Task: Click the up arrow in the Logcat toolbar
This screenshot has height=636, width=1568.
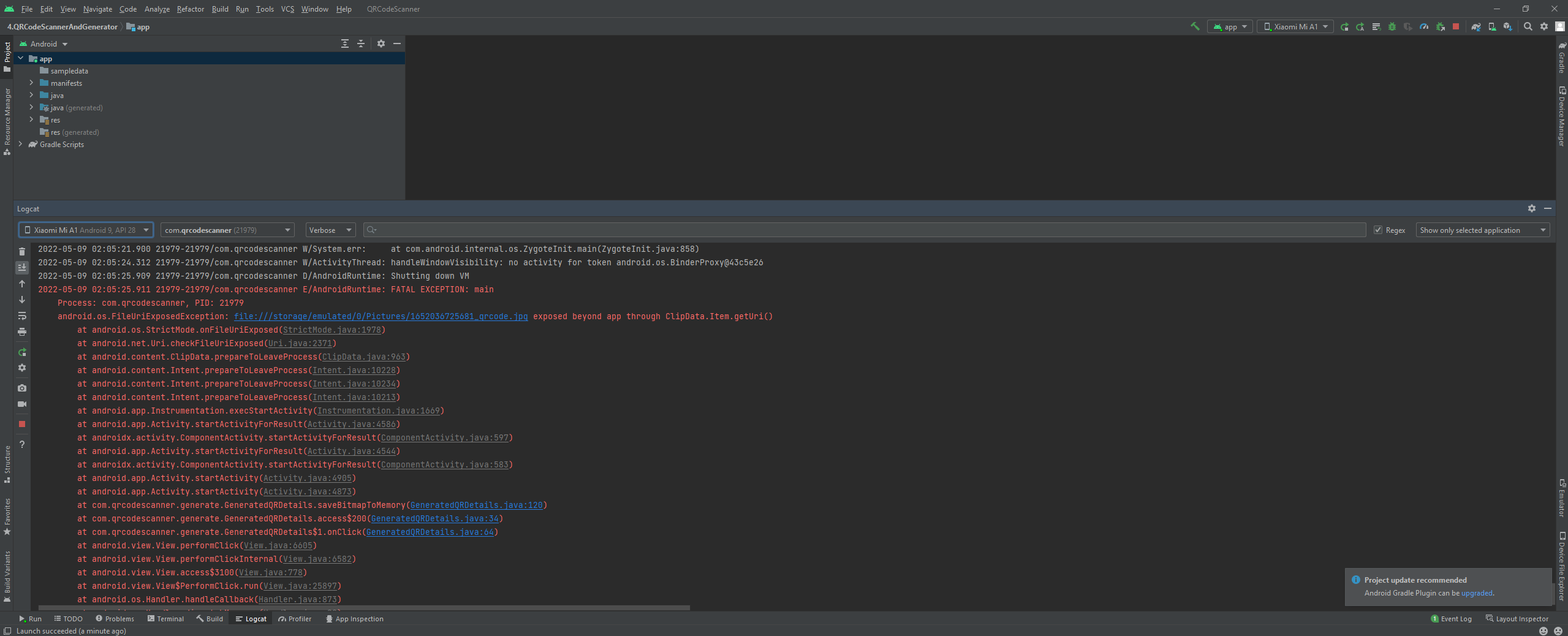Action: tap(22, 284)
